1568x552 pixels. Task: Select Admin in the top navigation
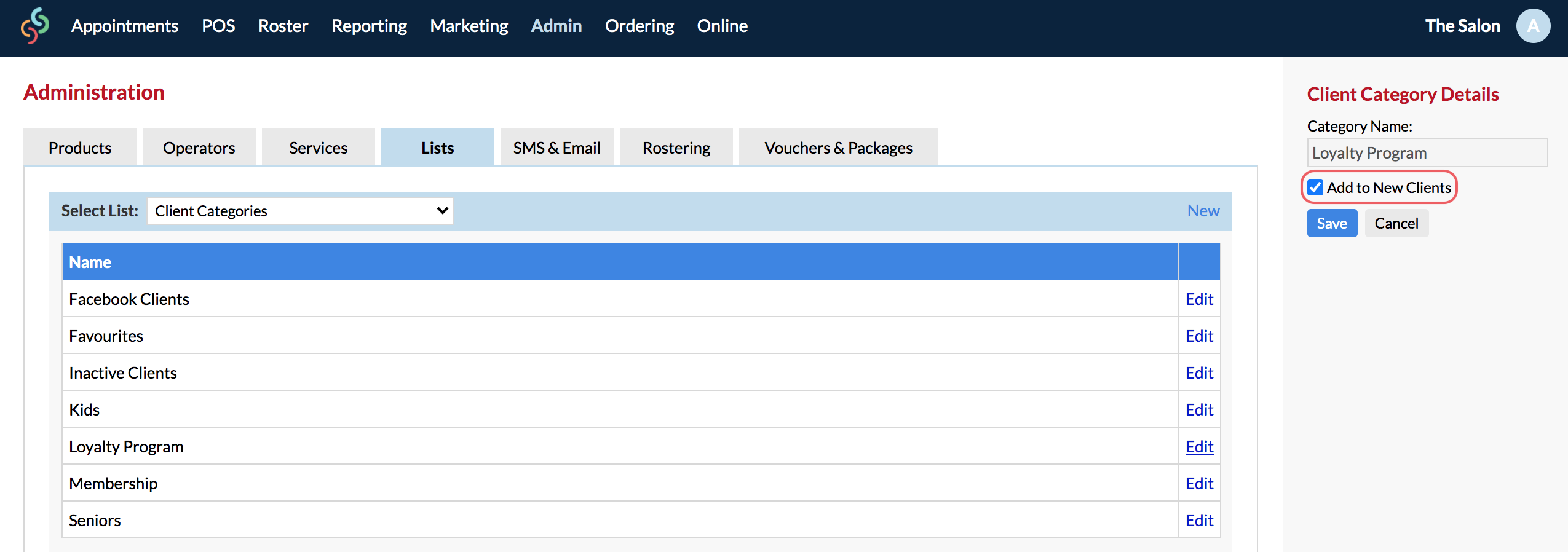(x=556, y=26)
